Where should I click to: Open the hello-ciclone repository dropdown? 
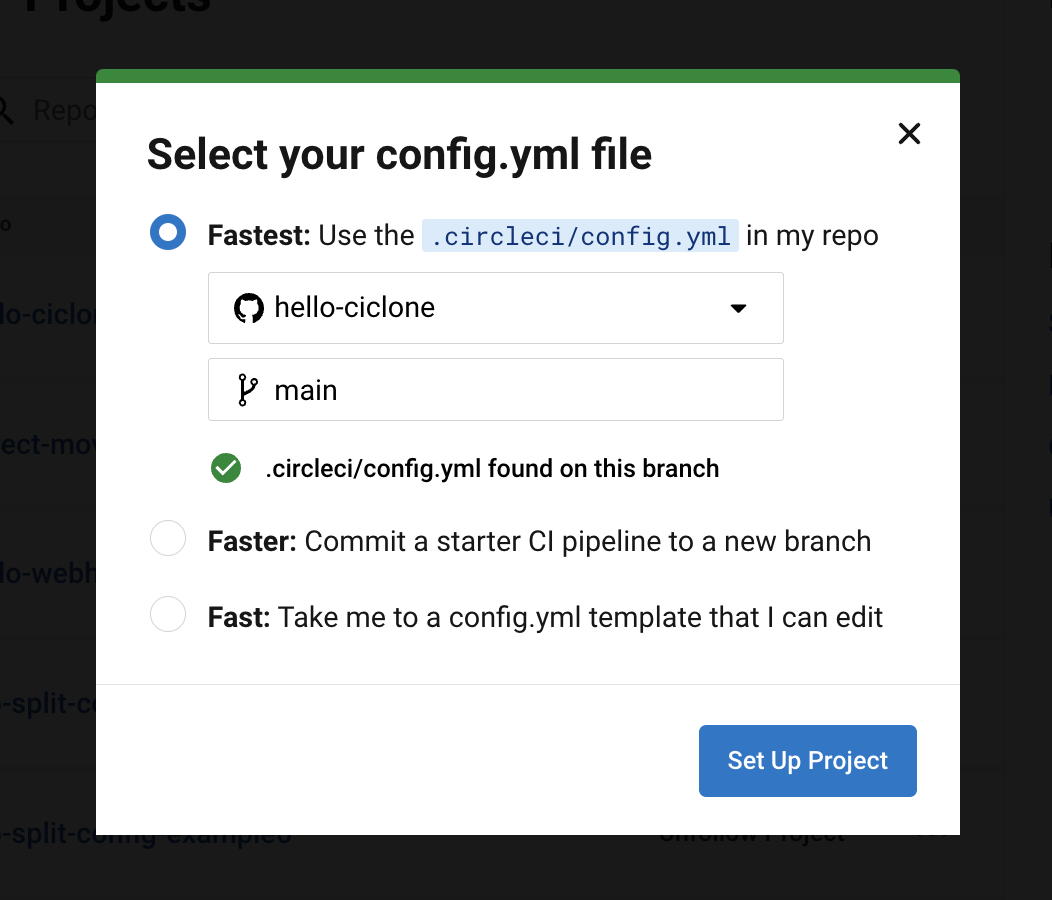click(x=496, y=308)
